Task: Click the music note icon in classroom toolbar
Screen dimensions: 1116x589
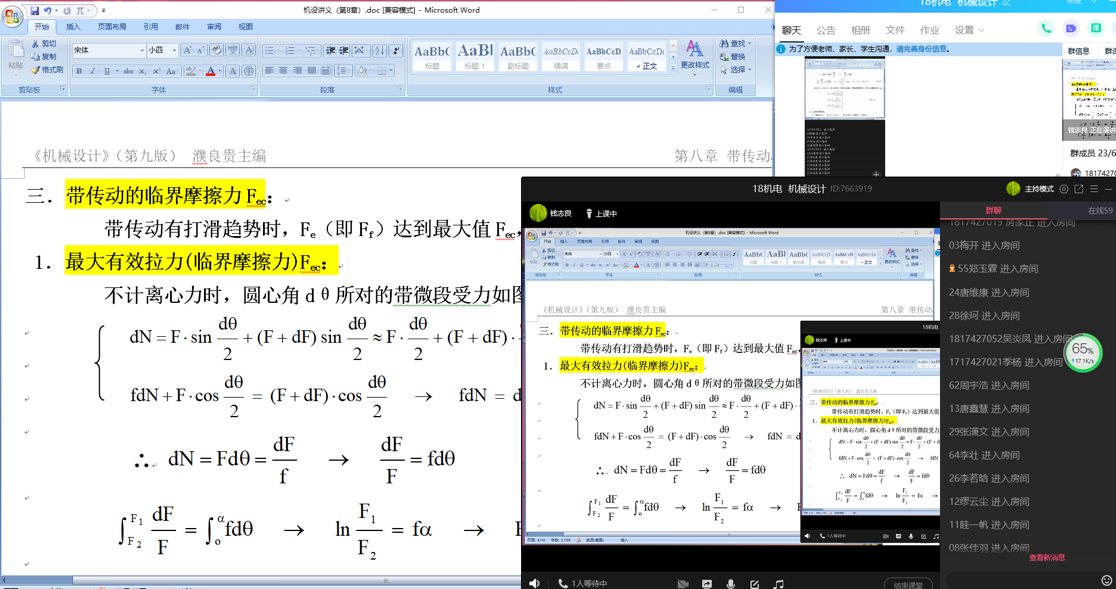Action: [x=779, y=584]
